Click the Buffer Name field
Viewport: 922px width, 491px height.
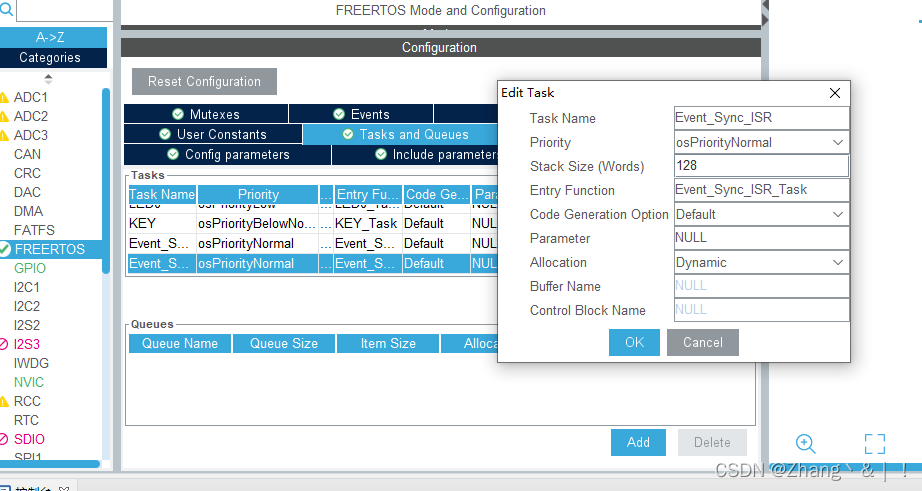761,286
